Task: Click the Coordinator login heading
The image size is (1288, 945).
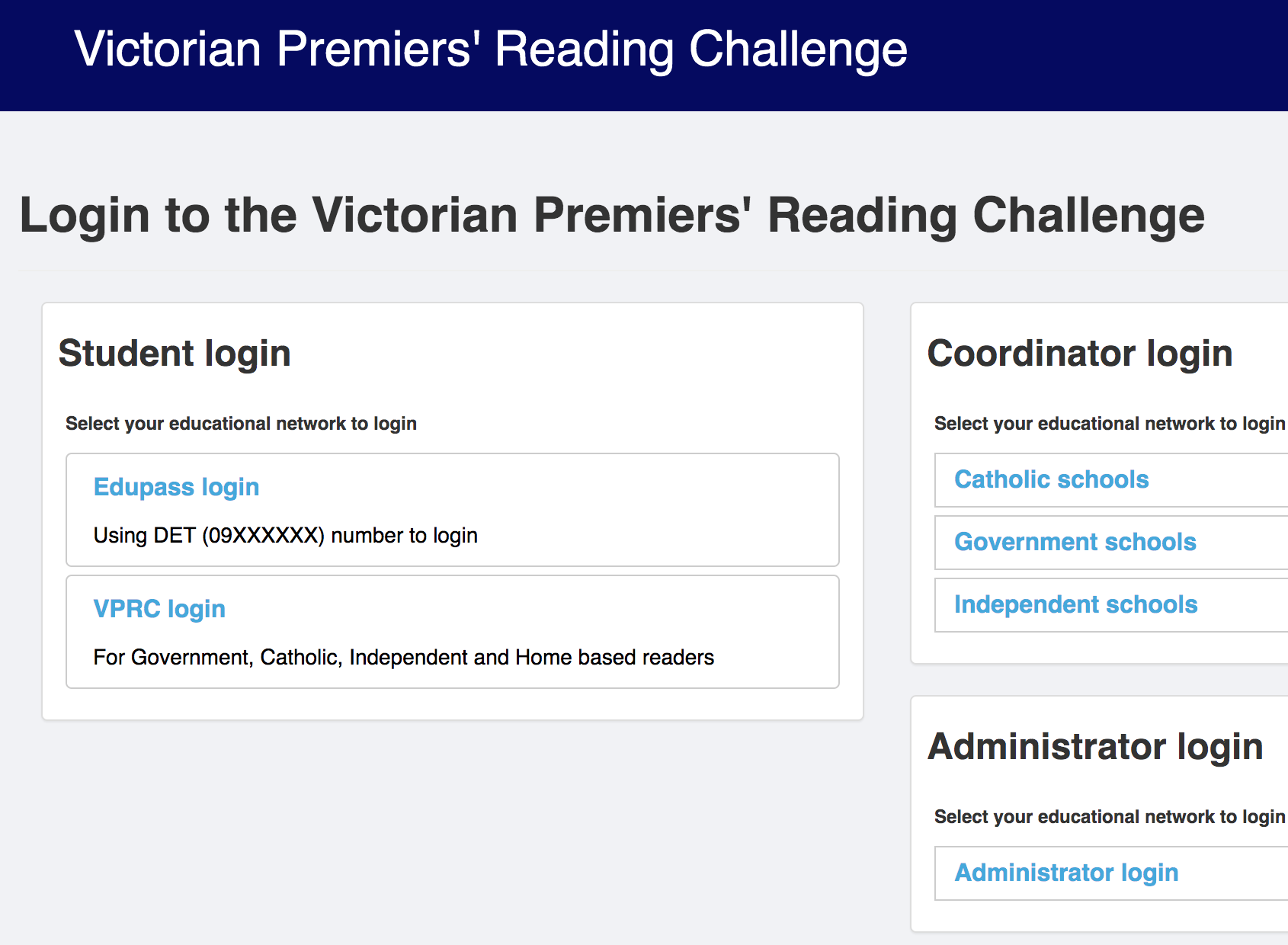Action: pyautogui.click(x=1079, y=354)
